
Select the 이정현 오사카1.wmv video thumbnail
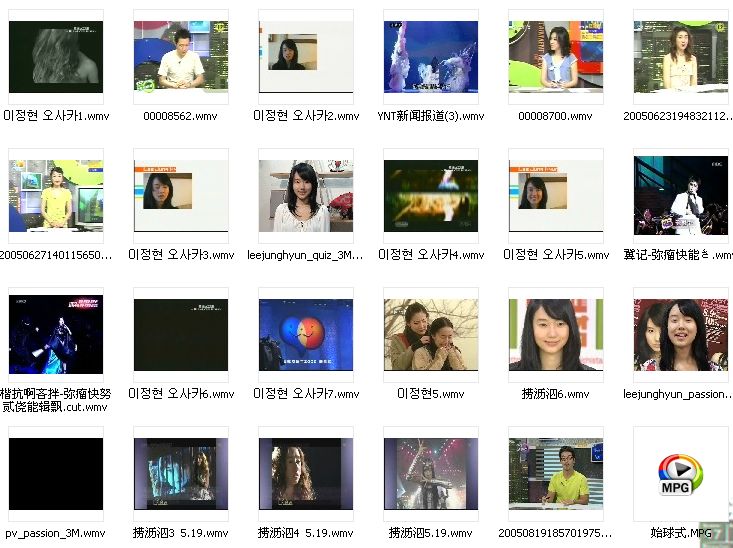click(x=56, y=57)
